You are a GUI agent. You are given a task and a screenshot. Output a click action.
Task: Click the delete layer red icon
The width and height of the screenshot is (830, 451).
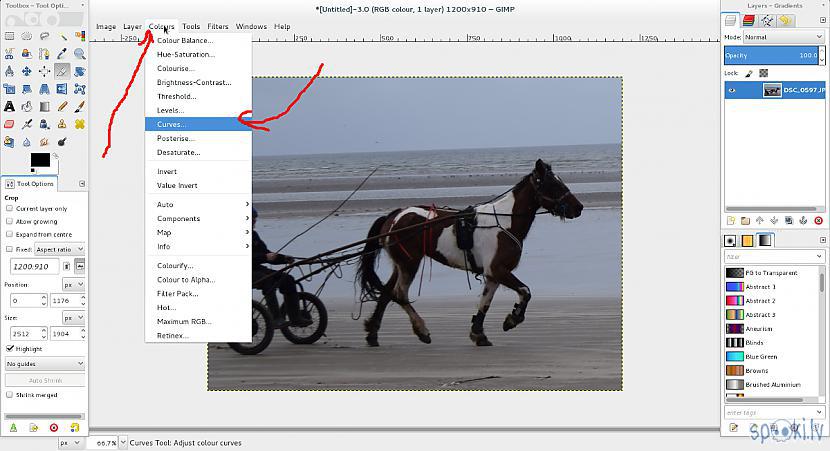[818, 220]
